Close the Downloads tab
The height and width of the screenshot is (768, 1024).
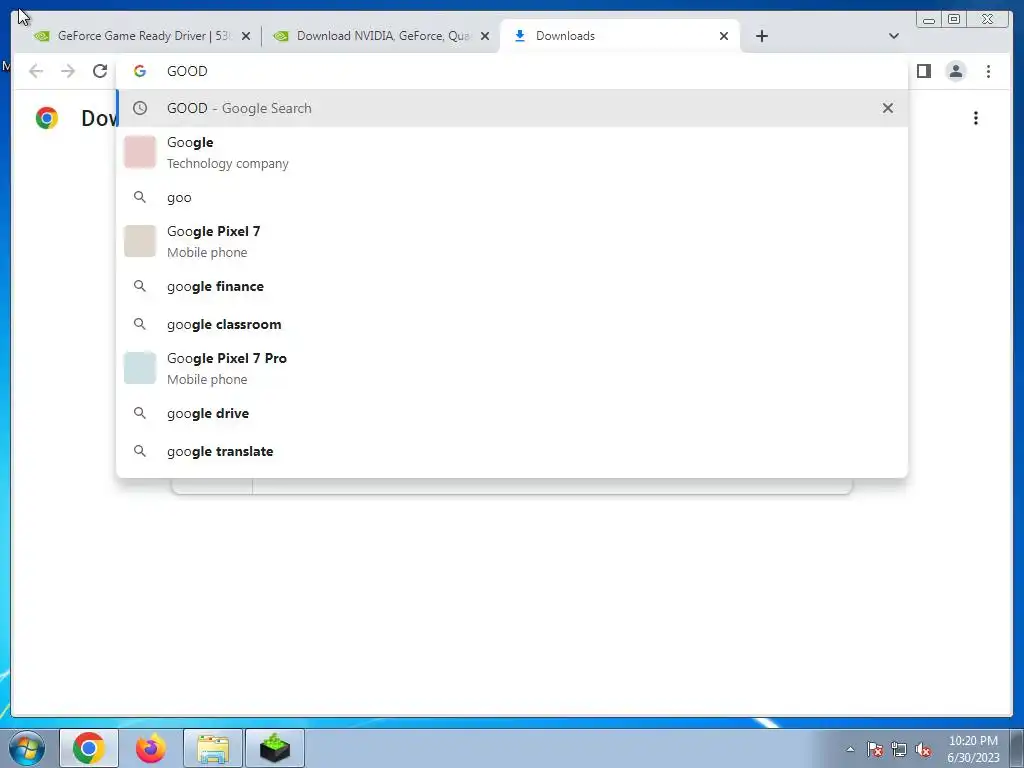(x=724, y=37)
